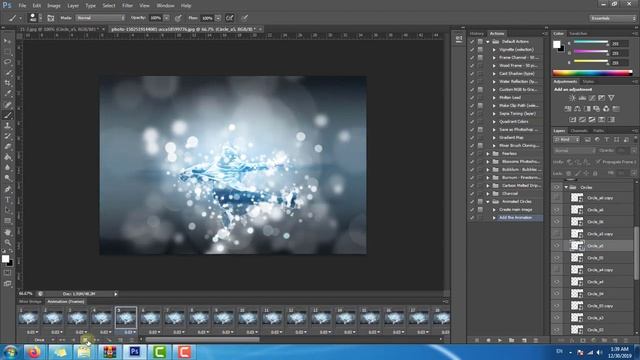
Task: Filter layers for type layers
Action: [x=607, y=140]
